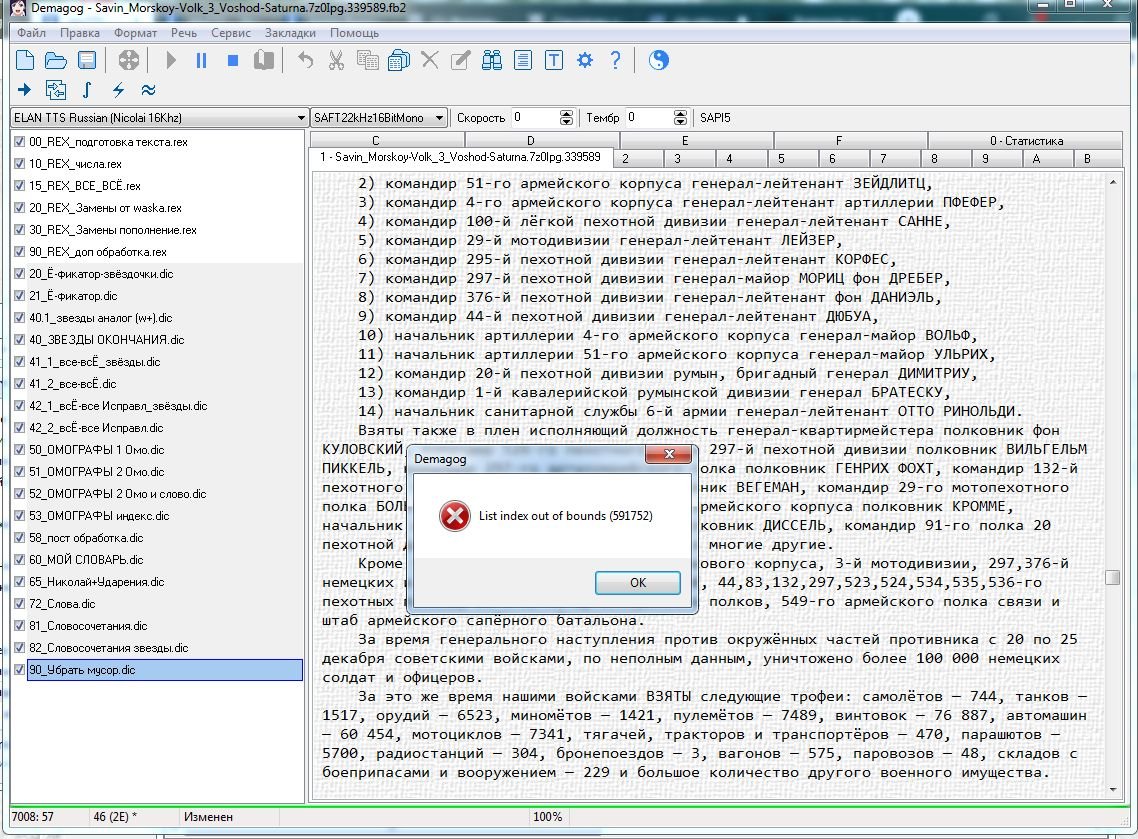Open the Речь menu
Screen dimensions: 1138x839
(184, 33)
